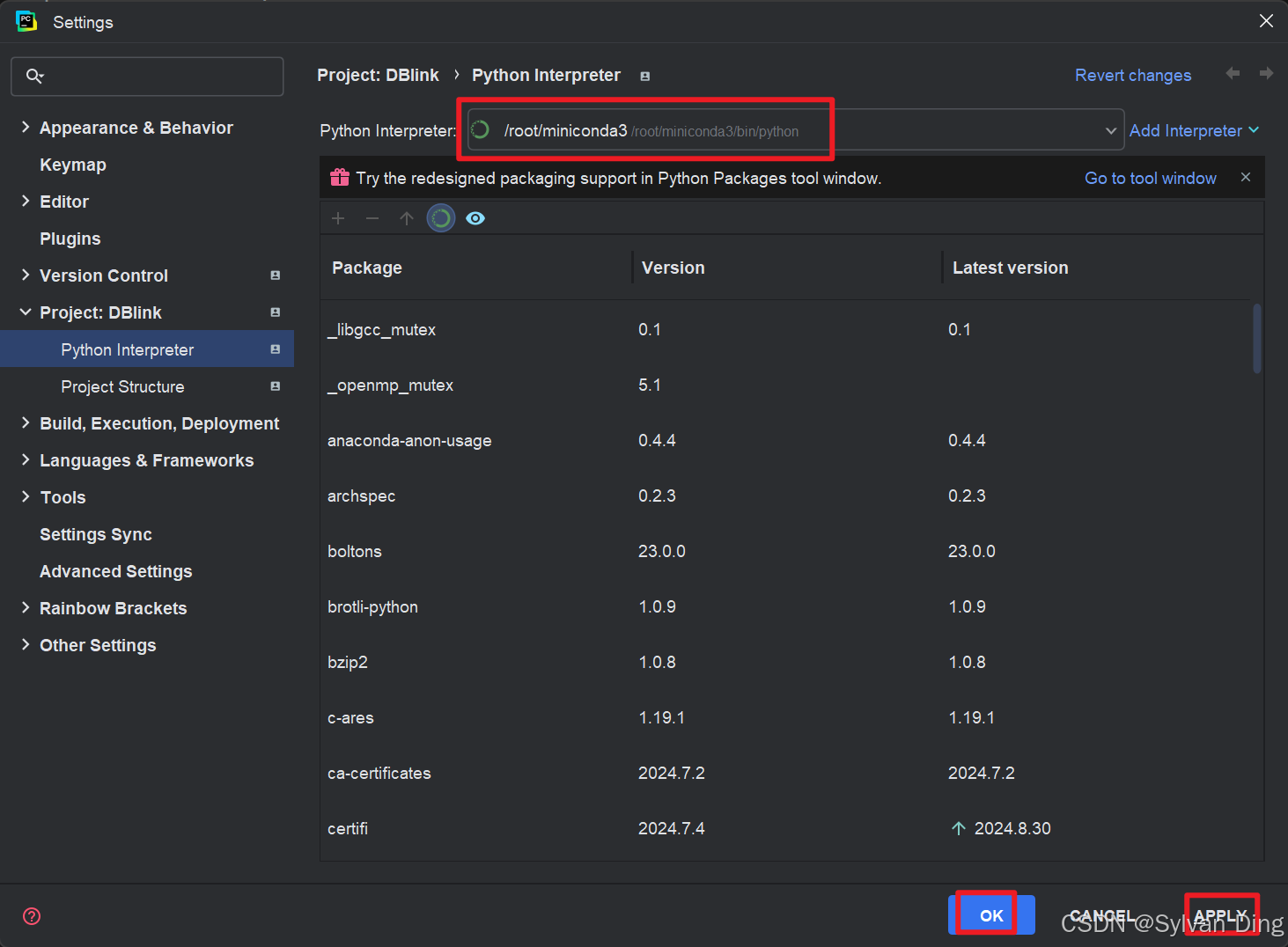
Task: Collapse the Project: DBlink section
Action: click(26, 312)
